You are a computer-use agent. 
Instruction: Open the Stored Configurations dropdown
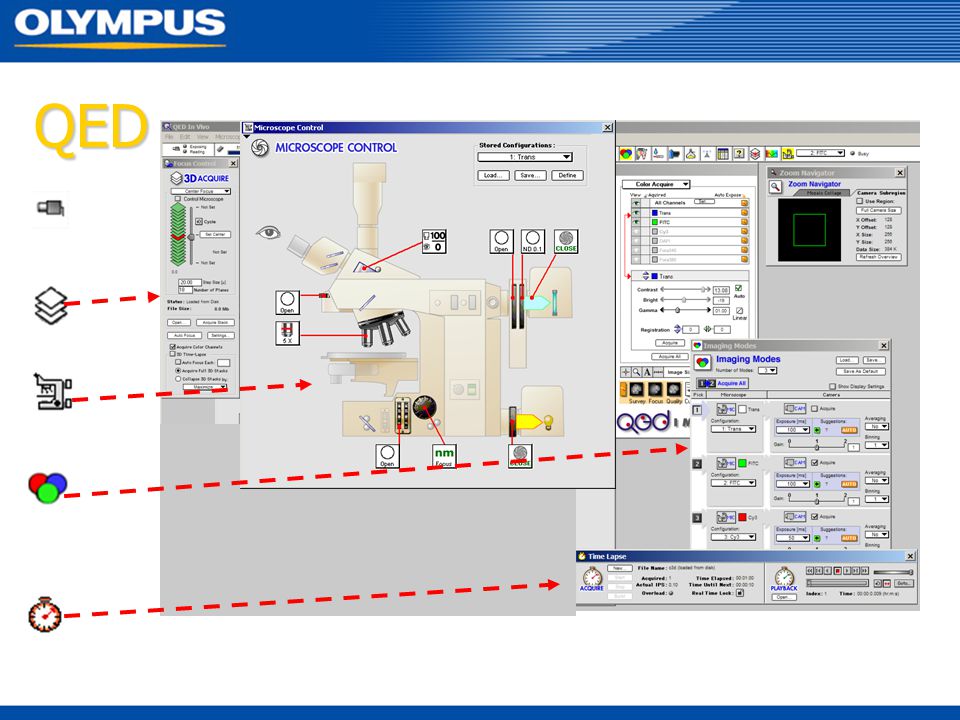(x=525, y=157)
